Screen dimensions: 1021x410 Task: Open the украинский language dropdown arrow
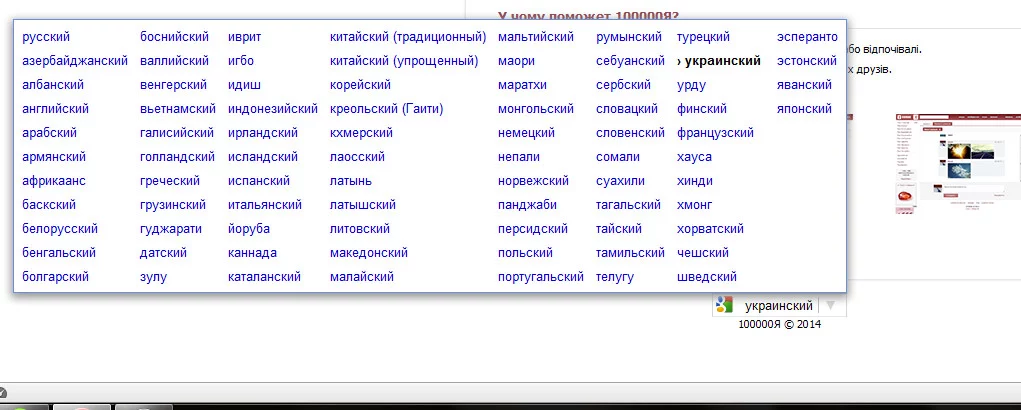tap(830, 305)
